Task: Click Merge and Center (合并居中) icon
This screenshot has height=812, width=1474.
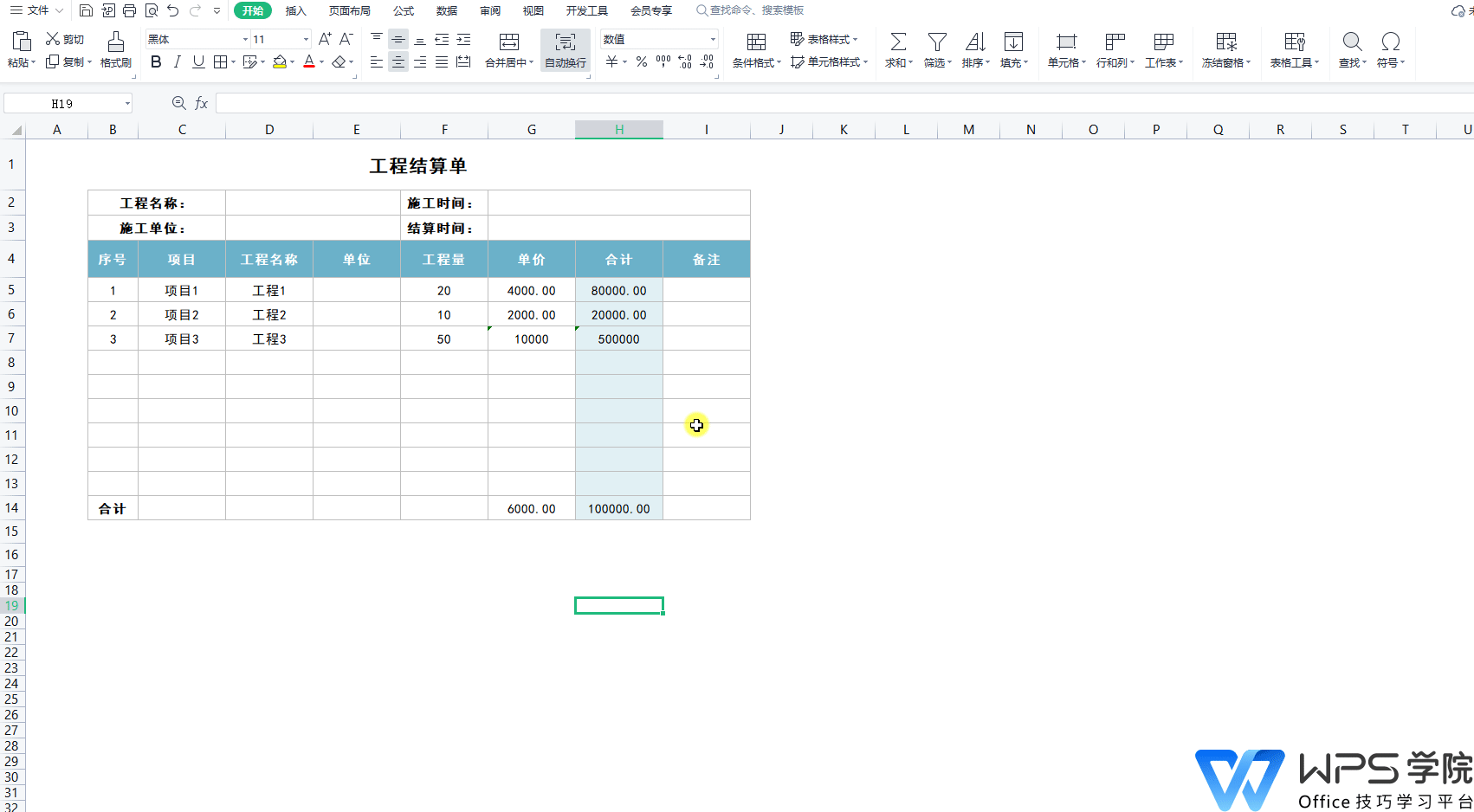Action: [x=509, y=42]
